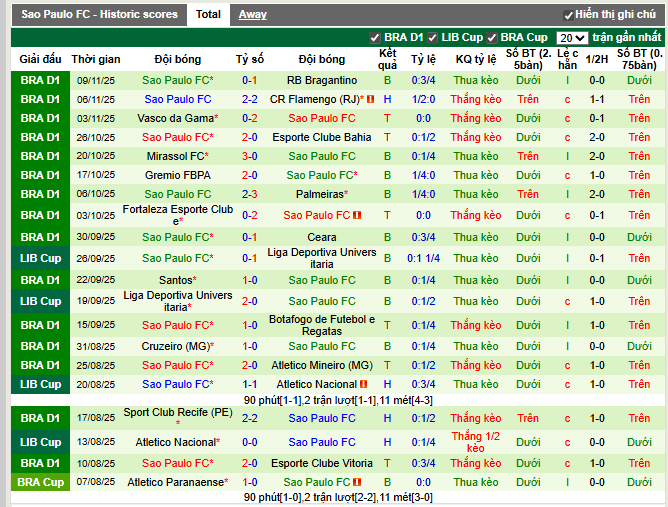This screenshot has width=668, height=507.
Task: Open Mirassol FC team link
Action: tap(175, 156)
